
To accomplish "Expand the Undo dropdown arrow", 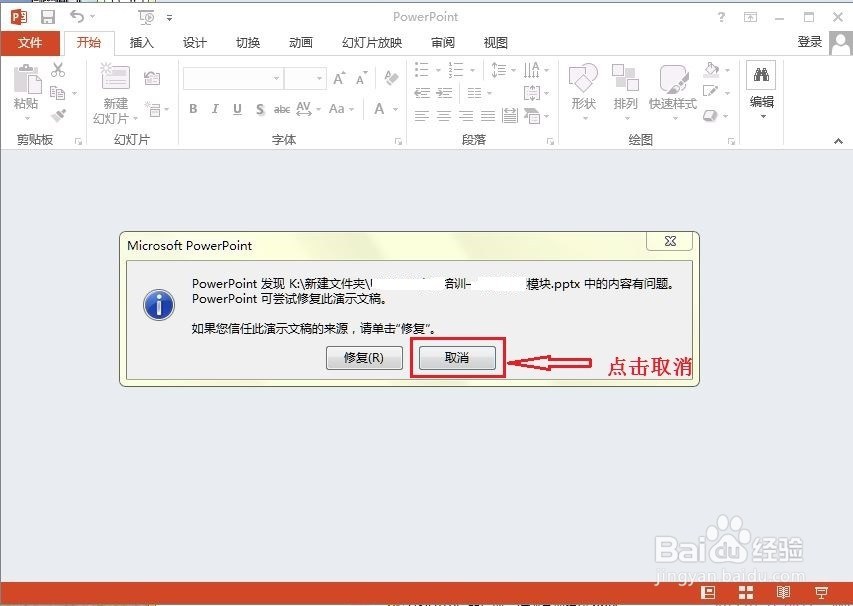I will pyautogui.click(x=92, y=16).
